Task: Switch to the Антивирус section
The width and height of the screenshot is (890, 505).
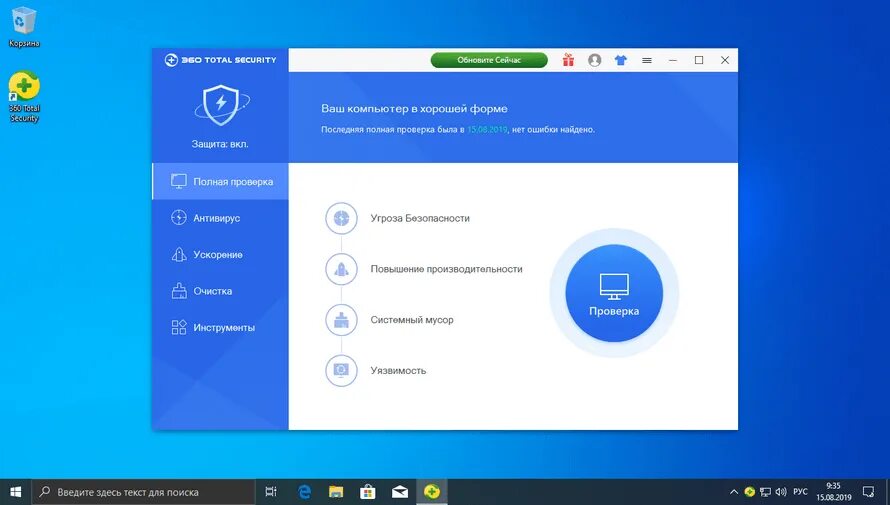Action: (220, 218)
